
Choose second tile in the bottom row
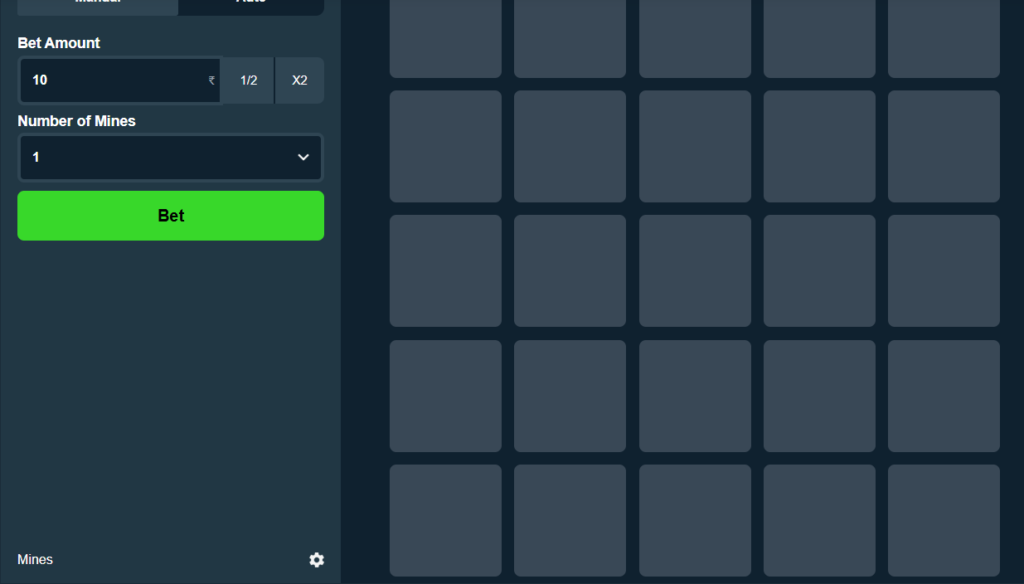(x=570, y=520)
